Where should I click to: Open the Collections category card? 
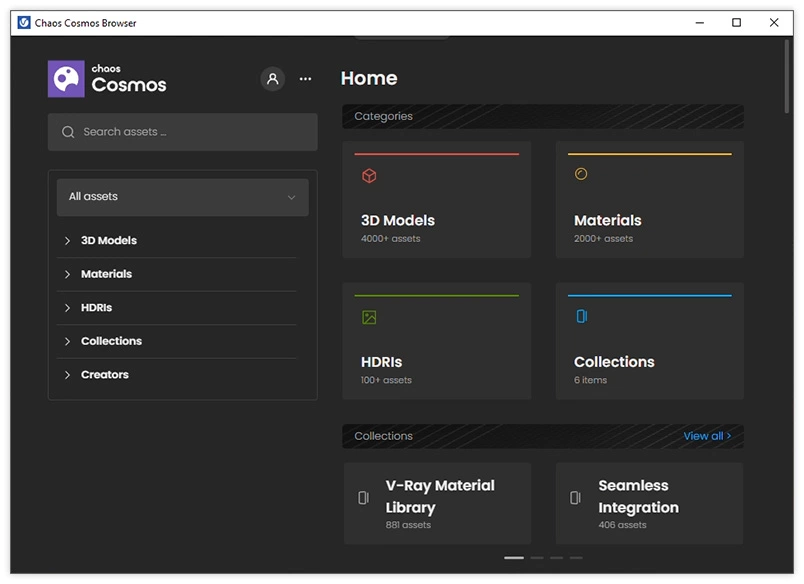point(650,341)
